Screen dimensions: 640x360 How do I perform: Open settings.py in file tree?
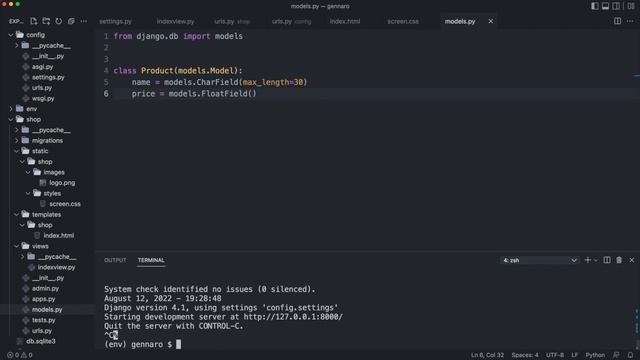click(48, 77)
